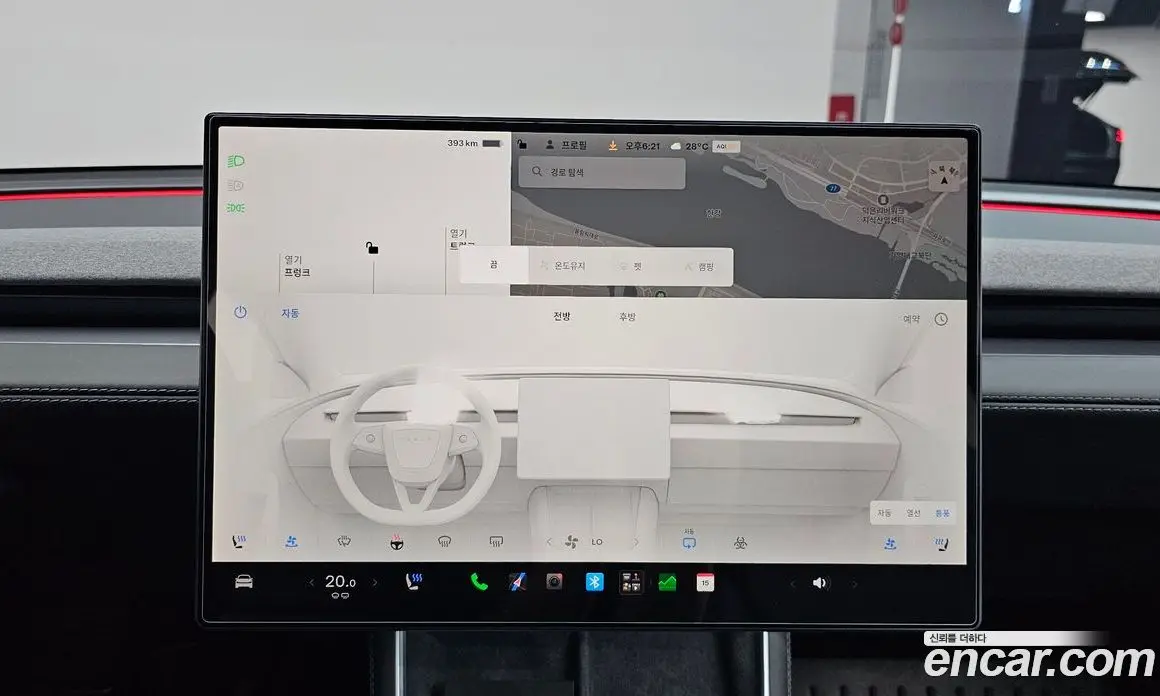Screen dimensions: 1160x696
Task: Toggle the air recirculation icon
Action: [x=689, y=542]
